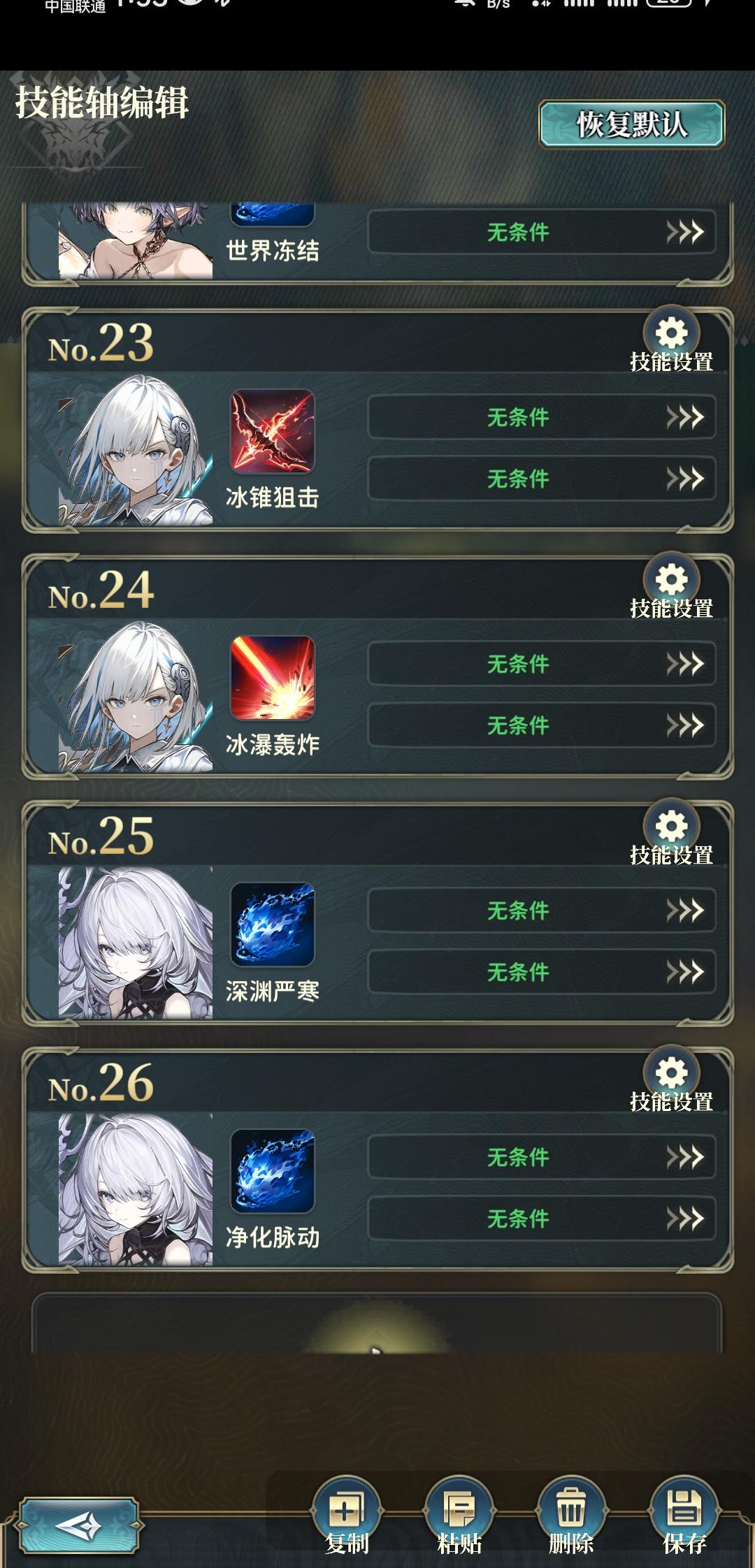This screenshot has height=1568, width=755.
Task: Tap the 深渊严寒 skill icon
Action: point(273,924)
